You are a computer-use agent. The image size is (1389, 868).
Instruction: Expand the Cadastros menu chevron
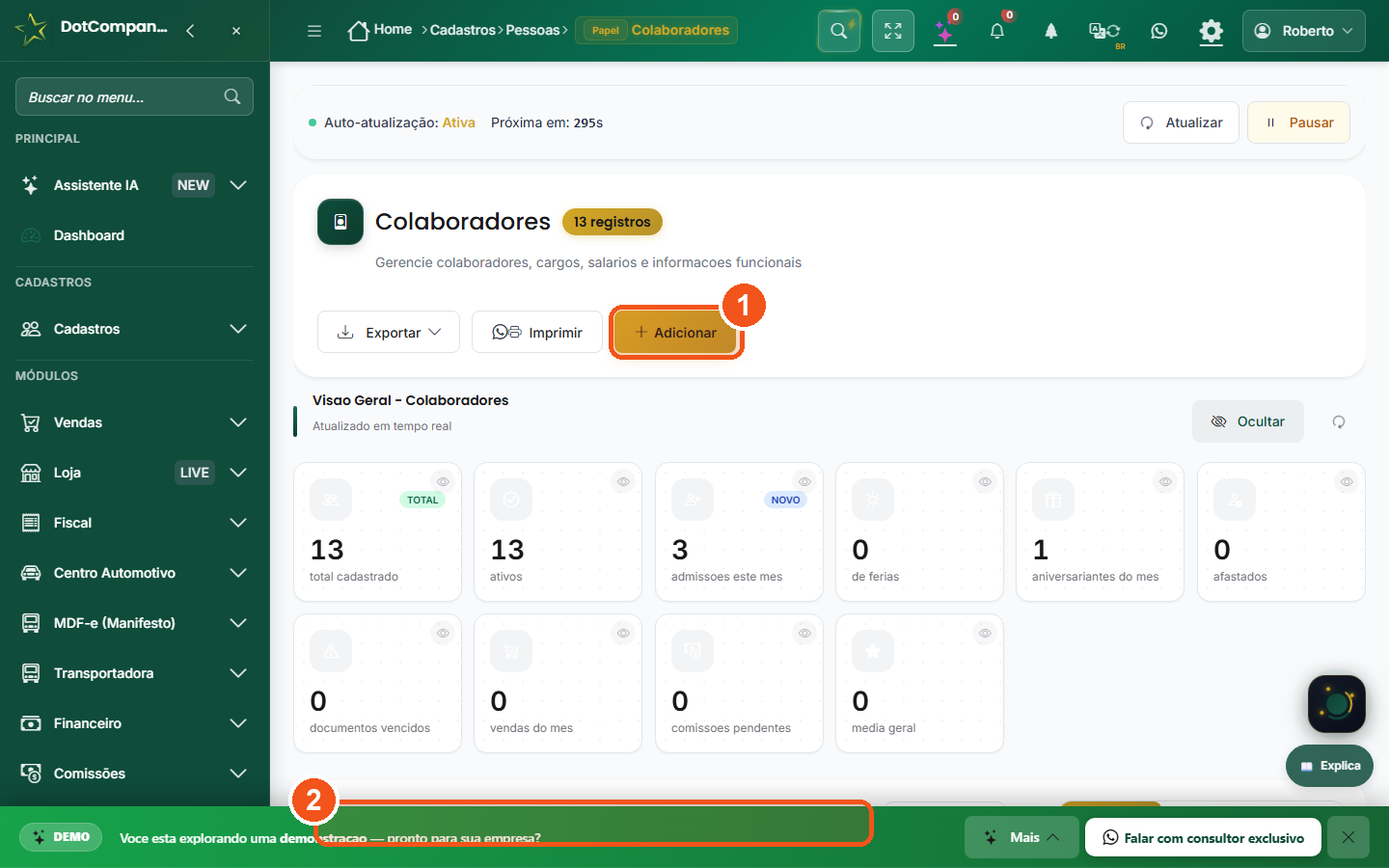point(238,329)
